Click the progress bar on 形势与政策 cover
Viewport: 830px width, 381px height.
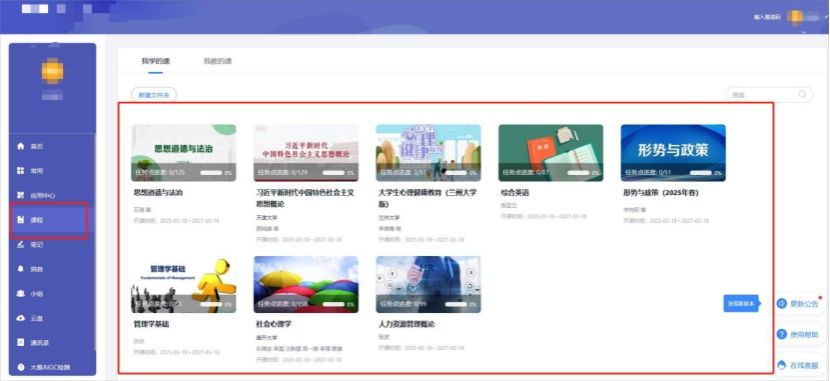tap(700, 173)
